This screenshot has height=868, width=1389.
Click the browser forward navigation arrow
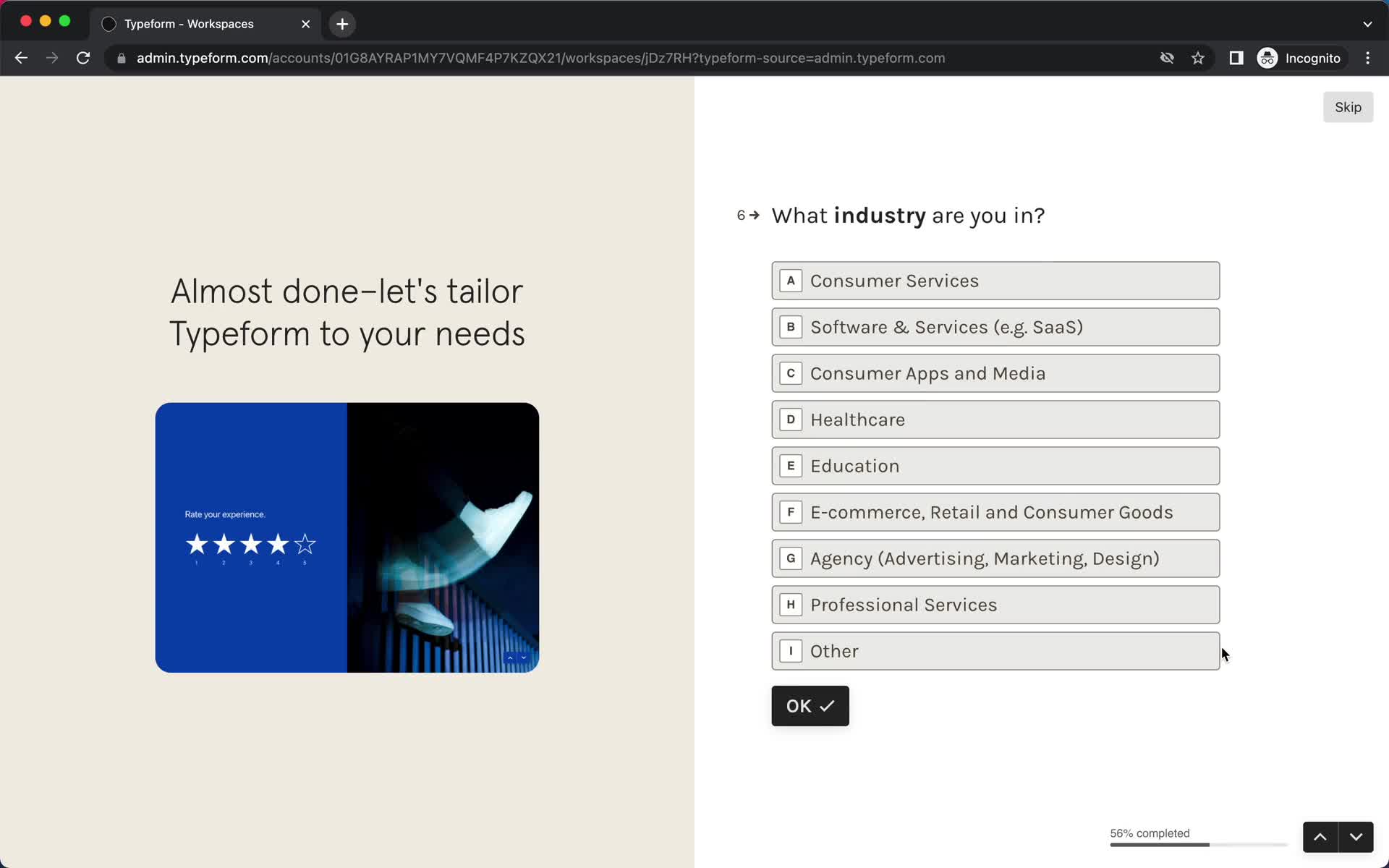pos(51,57)
